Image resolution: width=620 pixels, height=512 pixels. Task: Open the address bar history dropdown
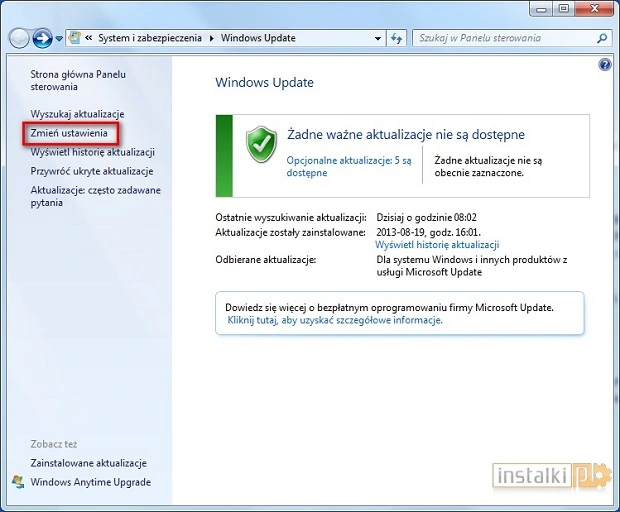(x=378, y=38)
